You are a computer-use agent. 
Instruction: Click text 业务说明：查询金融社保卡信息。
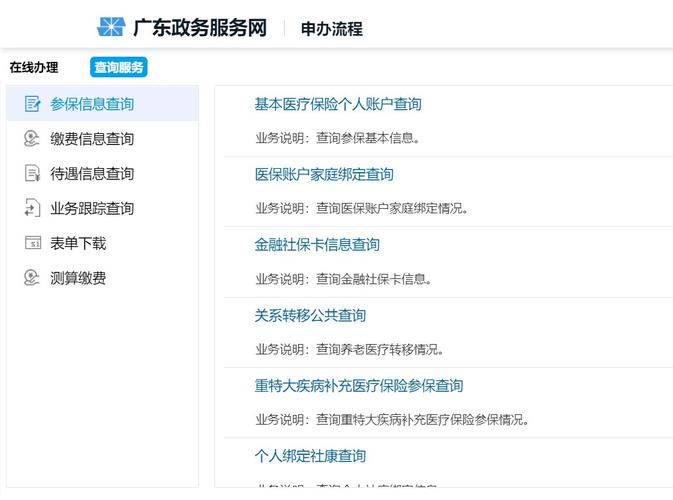click(x=343, y=279)
